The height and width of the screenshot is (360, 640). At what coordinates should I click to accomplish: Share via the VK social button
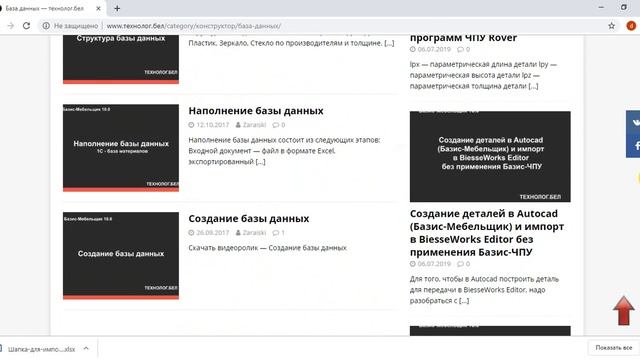(634, 122)
